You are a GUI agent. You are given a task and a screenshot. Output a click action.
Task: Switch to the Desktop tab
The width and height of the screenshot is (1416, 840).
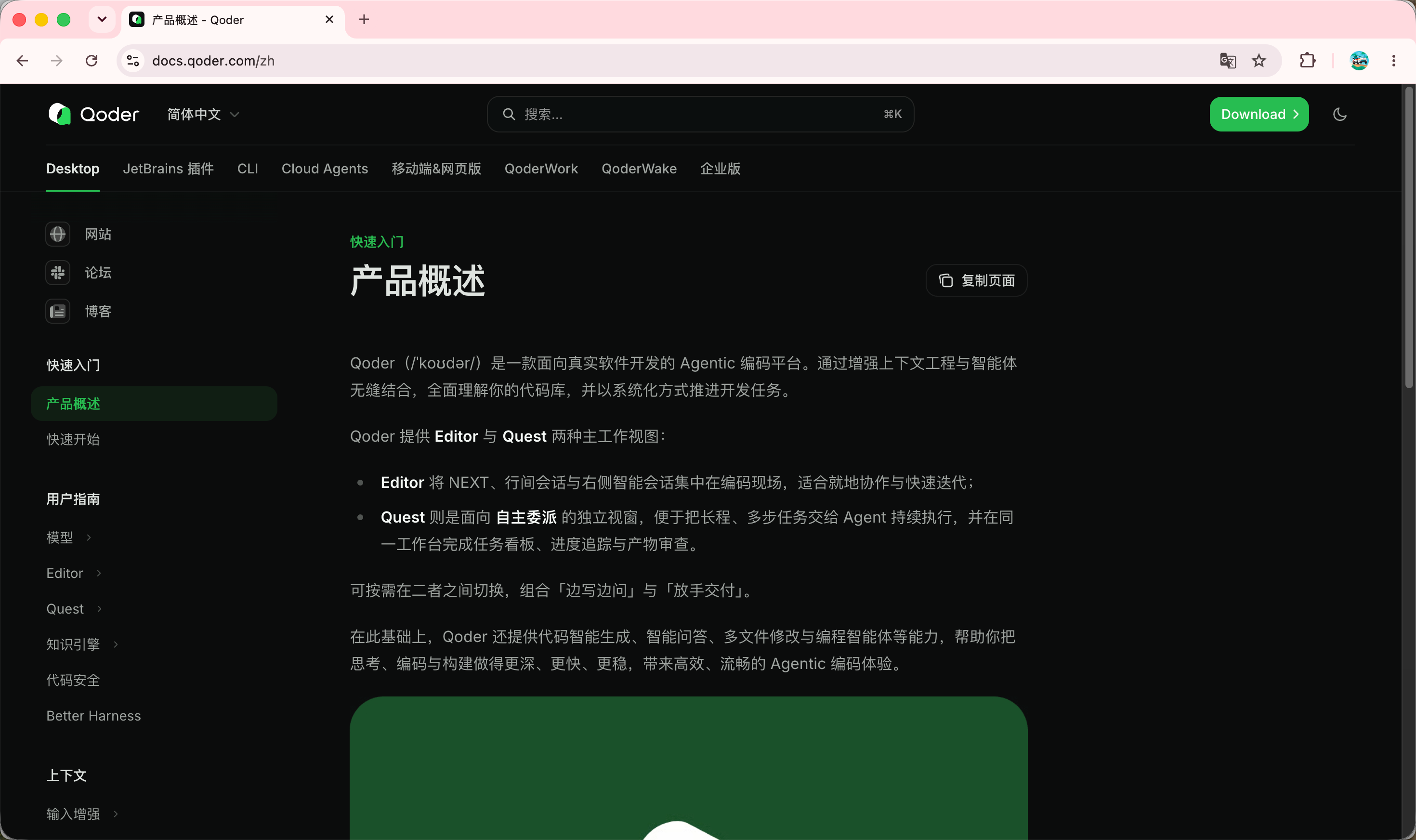tap(73, 169)
